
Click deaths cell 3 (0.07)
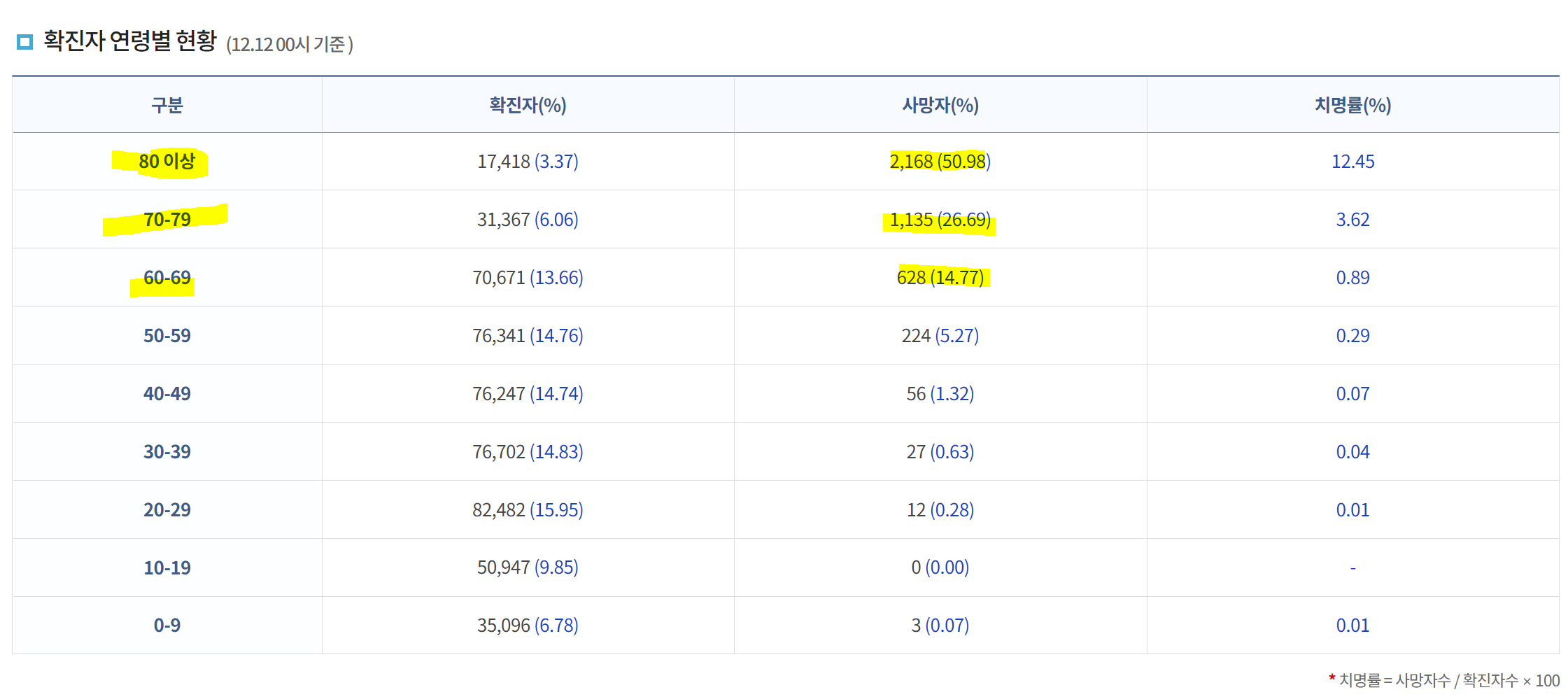(x=940, y=626)
